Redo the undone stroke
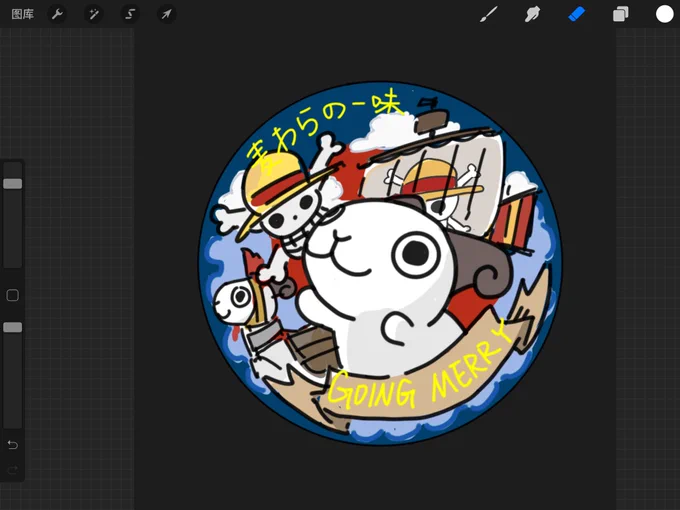This screenshot has height=510, width=680. pyautogui.click(x=13, y=469)
